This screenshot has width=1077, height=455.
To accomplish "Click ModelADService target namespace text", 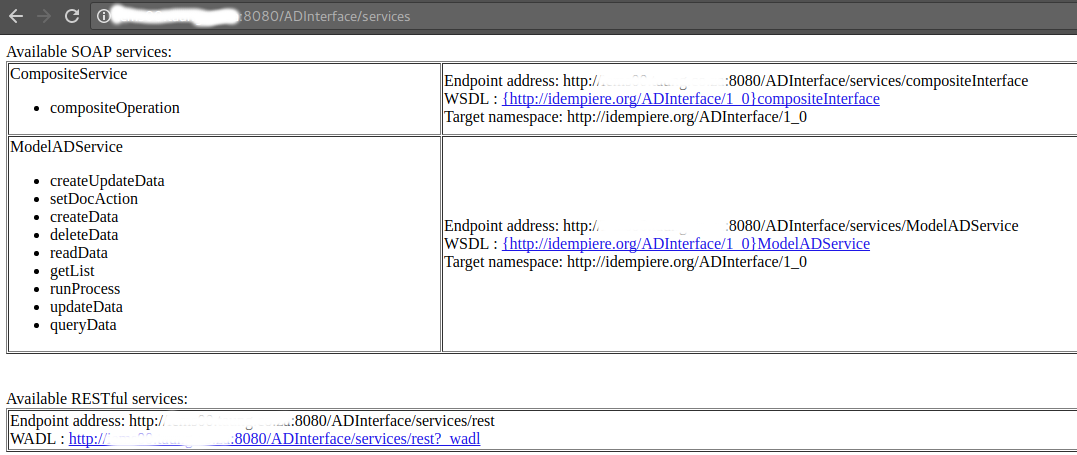I will [x=626, y=262].
